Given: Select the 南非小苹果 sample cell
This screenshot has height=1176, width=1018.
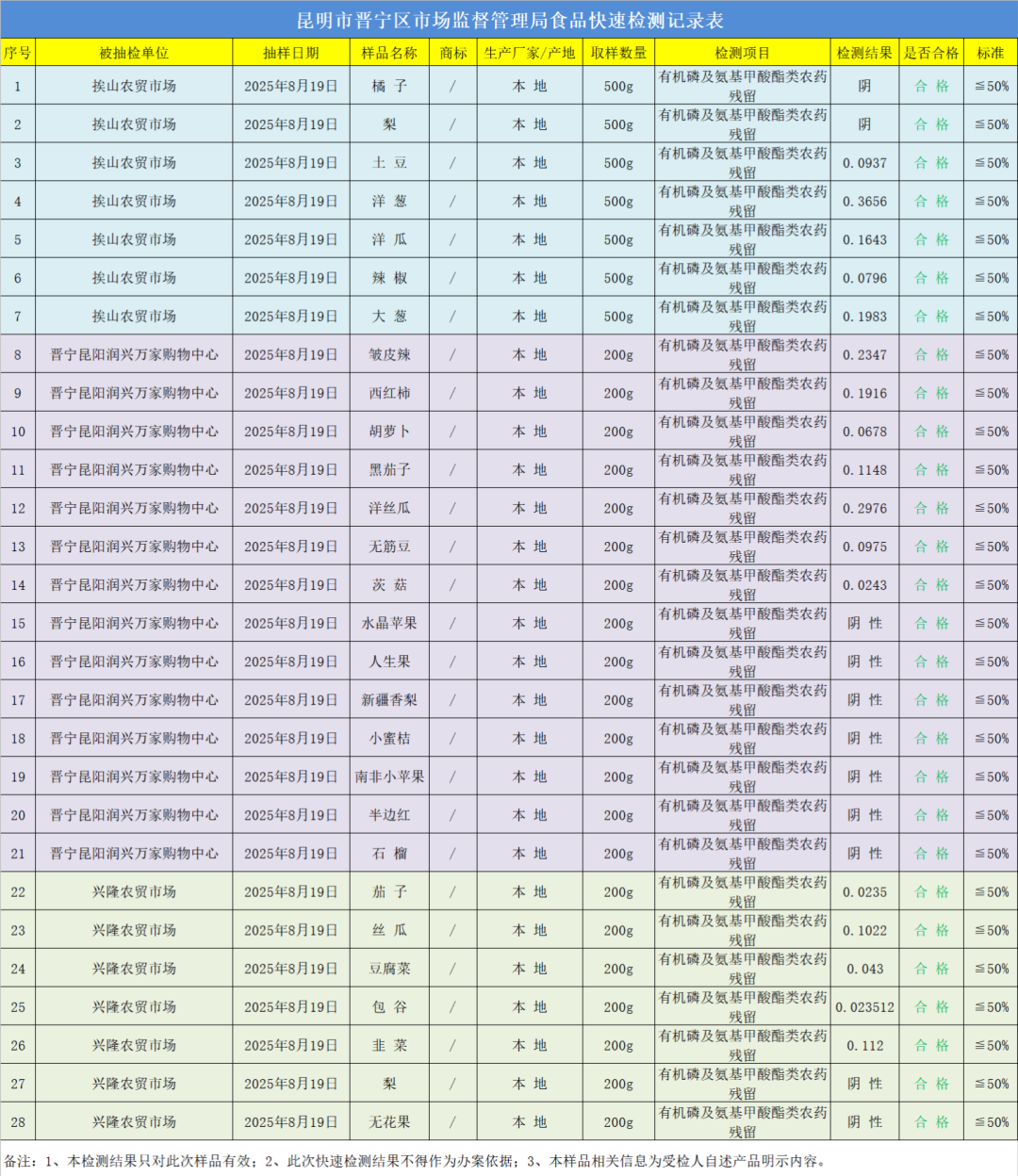Looking at the screenshot, I should (389, 777).
